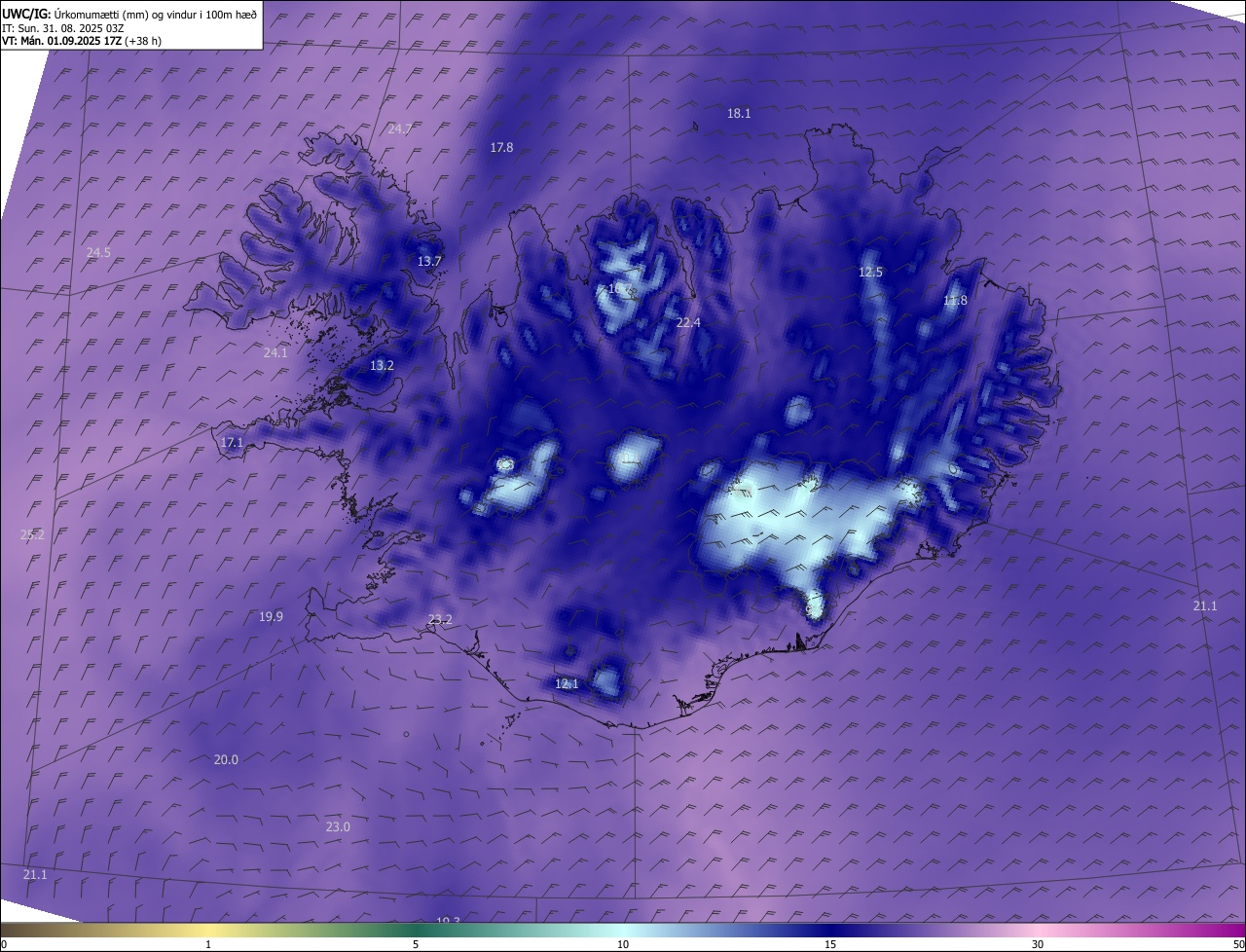Click the 25.2 value on the map
The width and height of the screenshot is (1246, 952).
[x=32, y=534]
